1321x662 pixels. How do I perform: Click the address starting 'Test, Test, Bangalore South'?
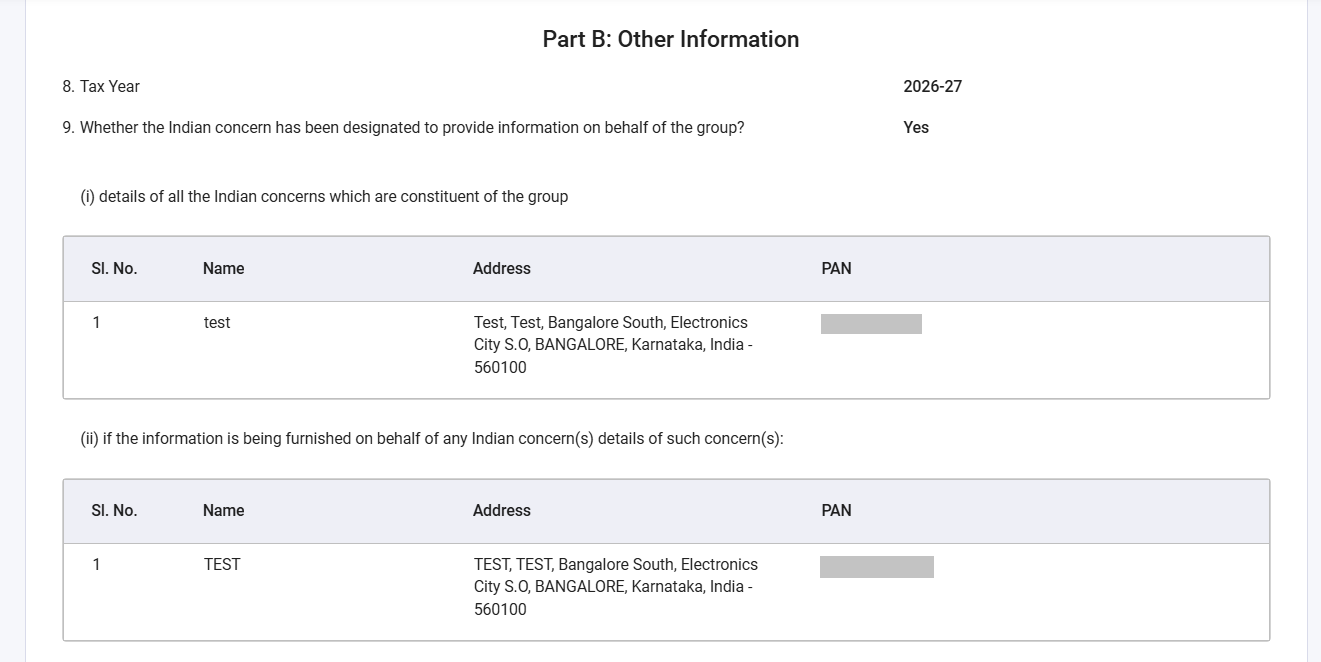click(613, 345)
